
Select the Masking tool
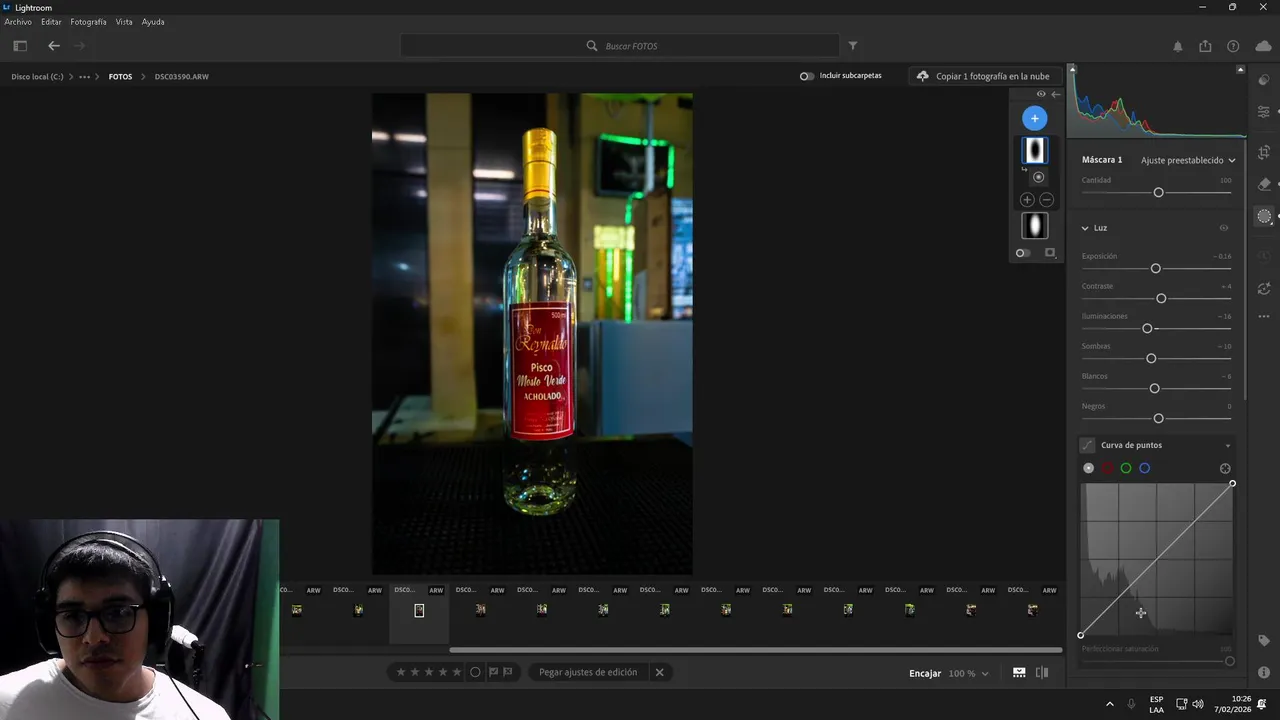point(1264,216)
